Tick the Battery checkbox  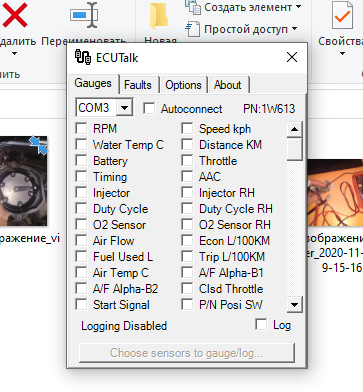[x=81, y=160]
